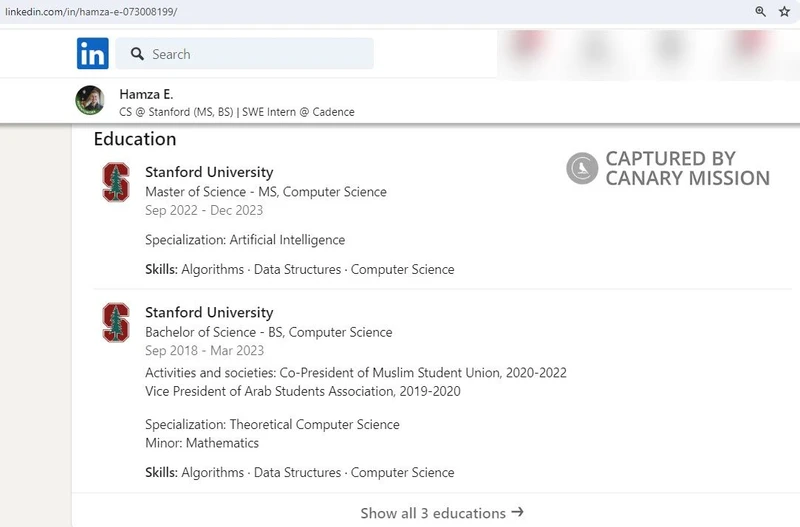This screenshot has width=800, height=527.
Task: Open the LinkedIn home logo
Action: click(92, 53)
